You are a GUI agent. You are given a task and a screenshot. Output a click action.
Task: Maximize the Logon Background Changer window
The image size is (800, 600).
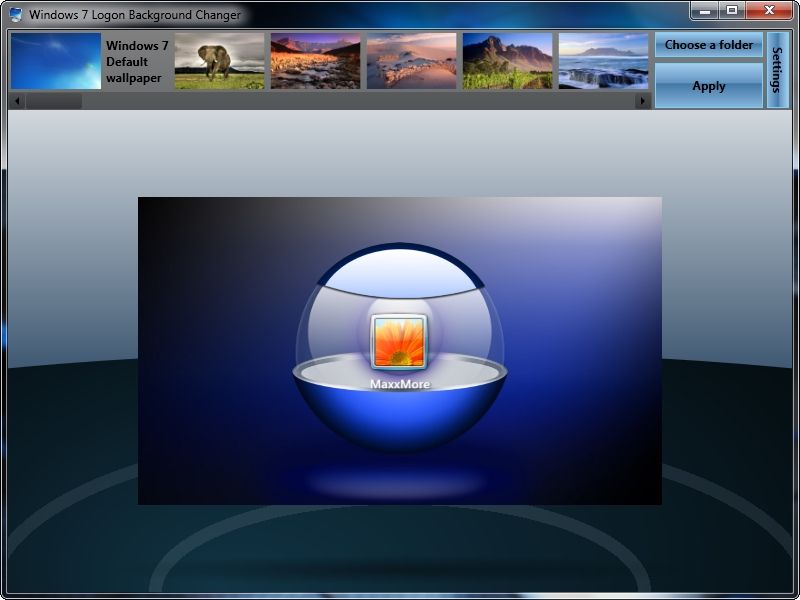[x=732, y=11]
